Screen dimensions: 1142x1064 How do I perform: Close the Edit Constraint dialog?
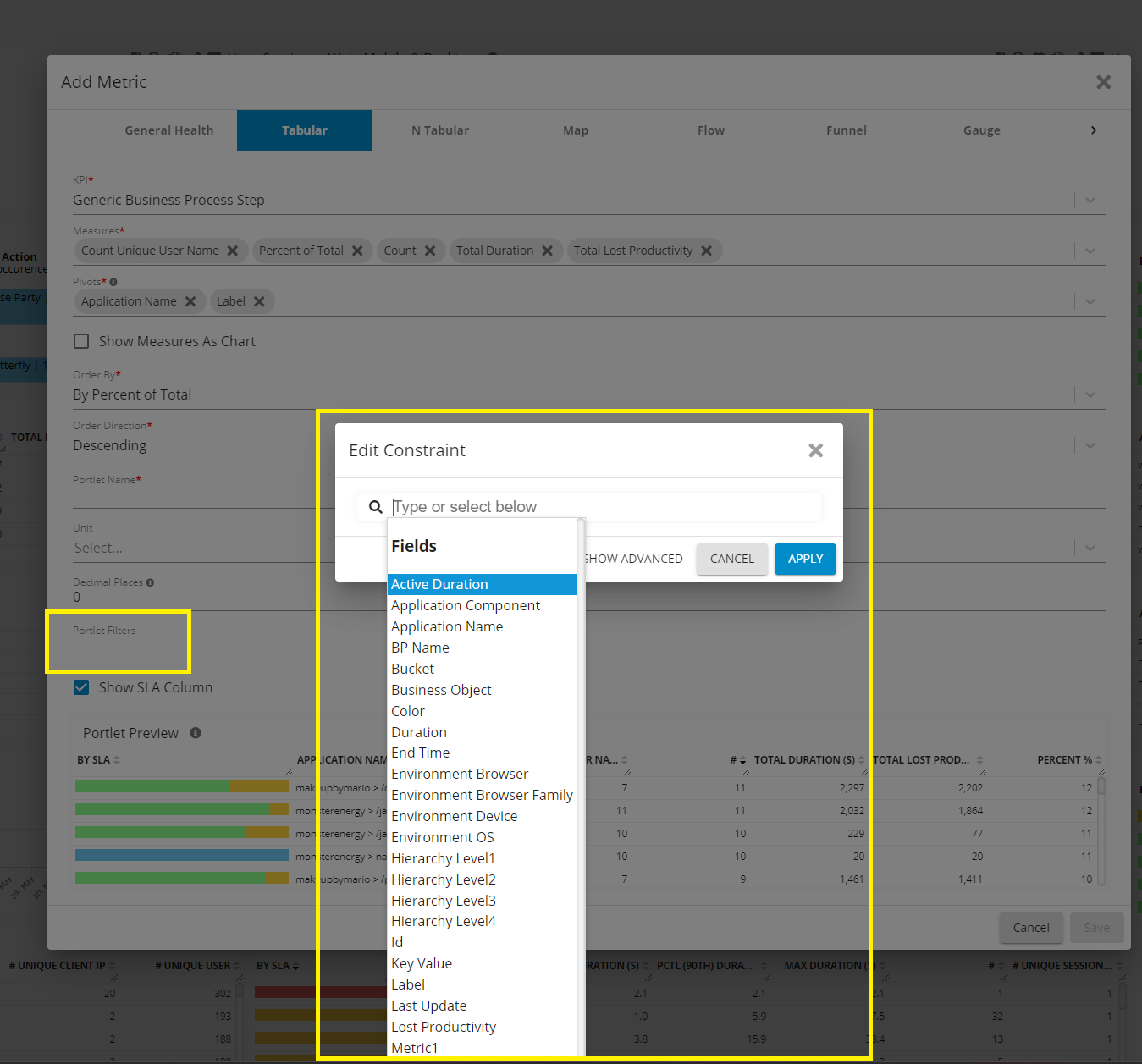tap(815, 450)
